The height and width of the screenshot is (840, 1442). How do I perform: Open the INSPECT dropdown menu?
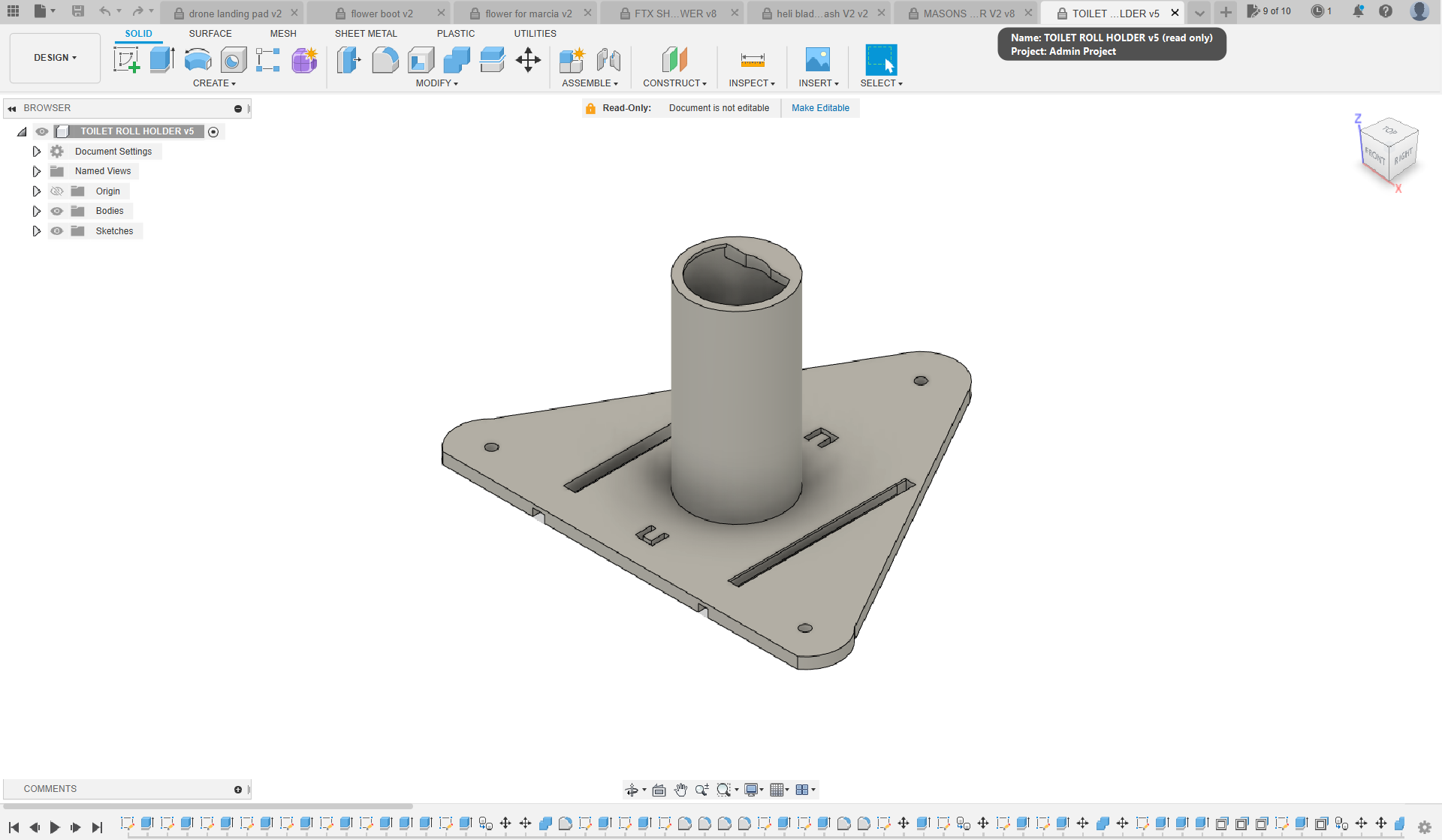pos(751,83)
